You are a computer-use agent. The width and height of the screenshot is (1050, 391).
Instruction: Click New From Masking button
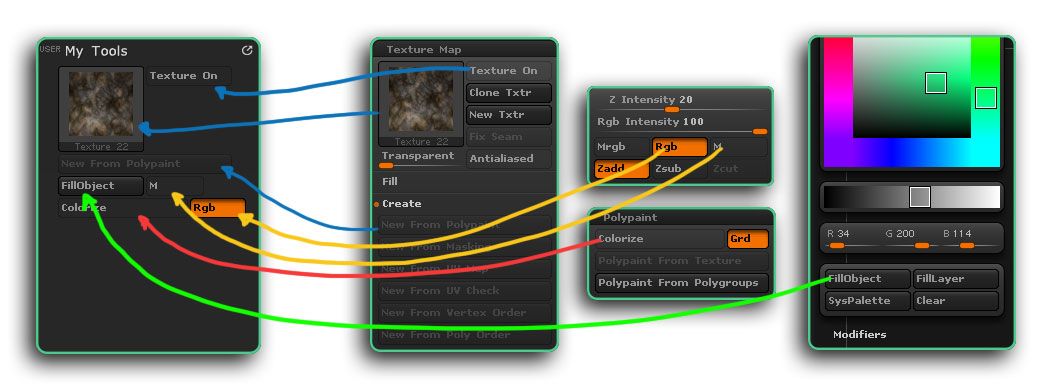click(465, 247)
